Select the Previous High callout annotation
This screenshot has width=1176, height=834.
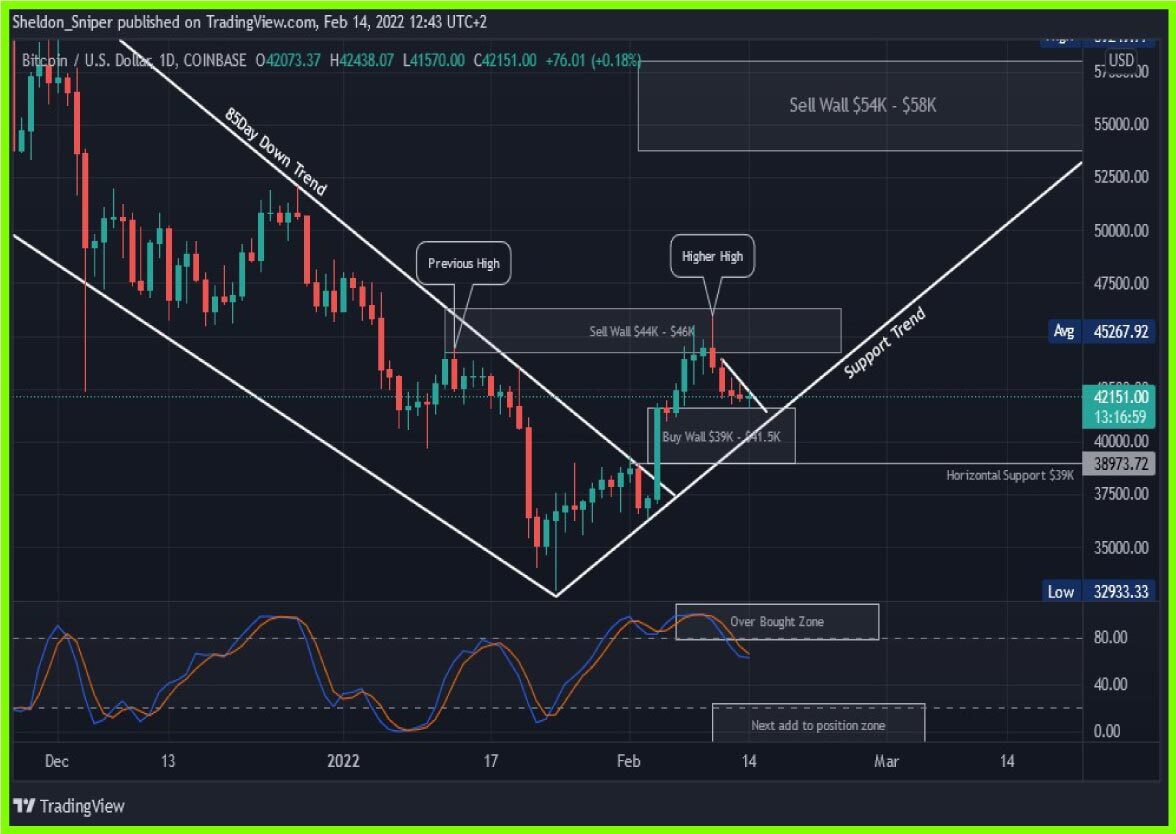click(x=464, y=263)
